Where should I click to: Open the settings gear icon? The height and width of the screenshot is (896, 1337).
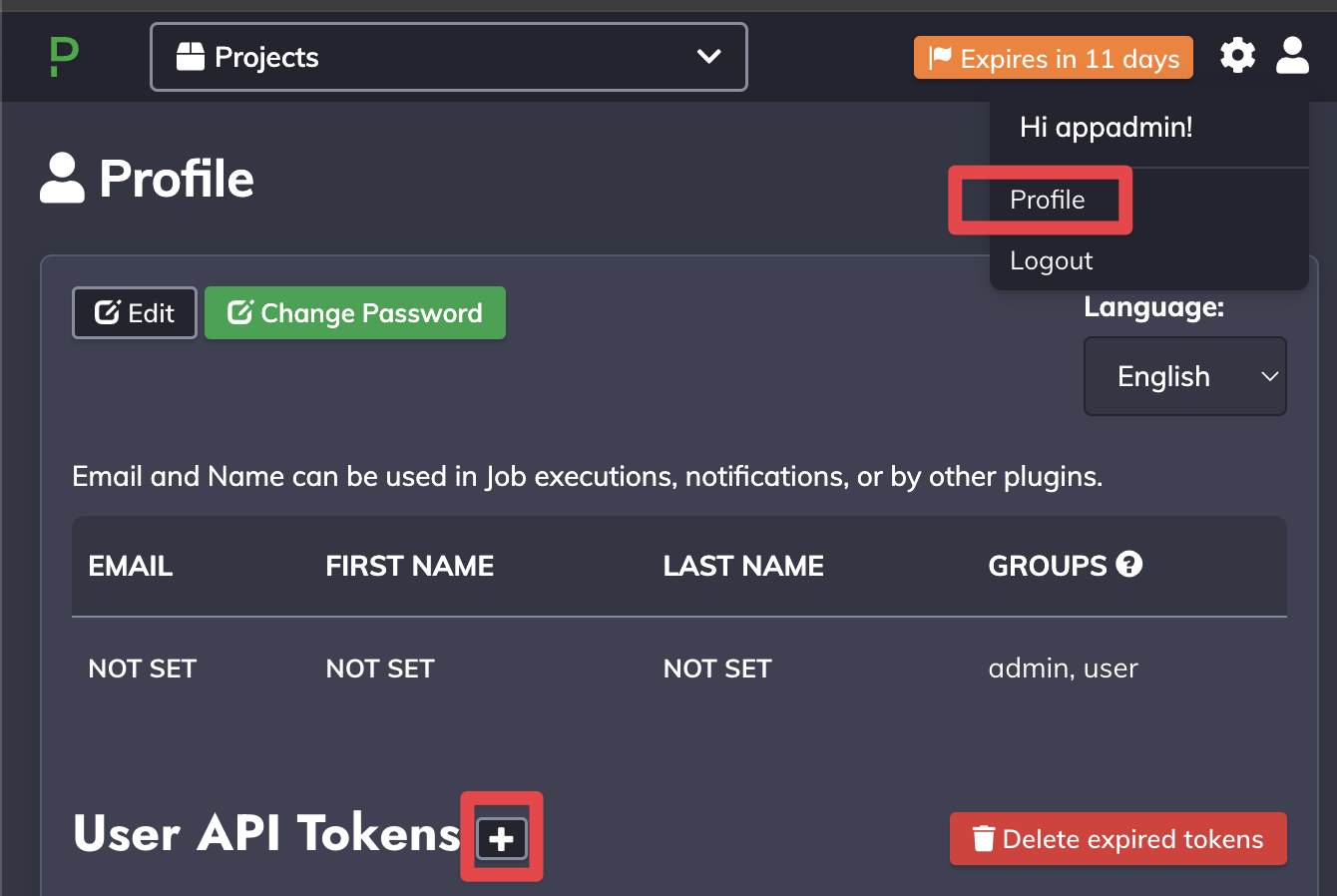pos(1237,55)
